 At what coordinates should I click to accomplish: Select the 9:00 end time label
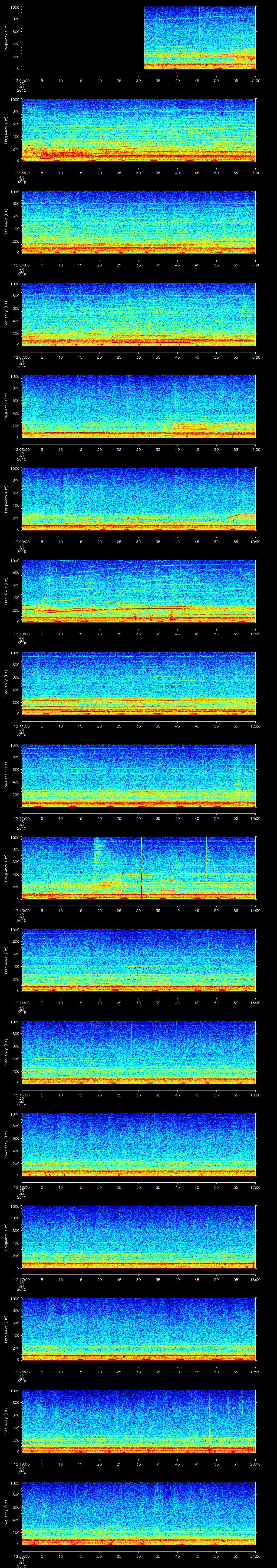point(256,449)
